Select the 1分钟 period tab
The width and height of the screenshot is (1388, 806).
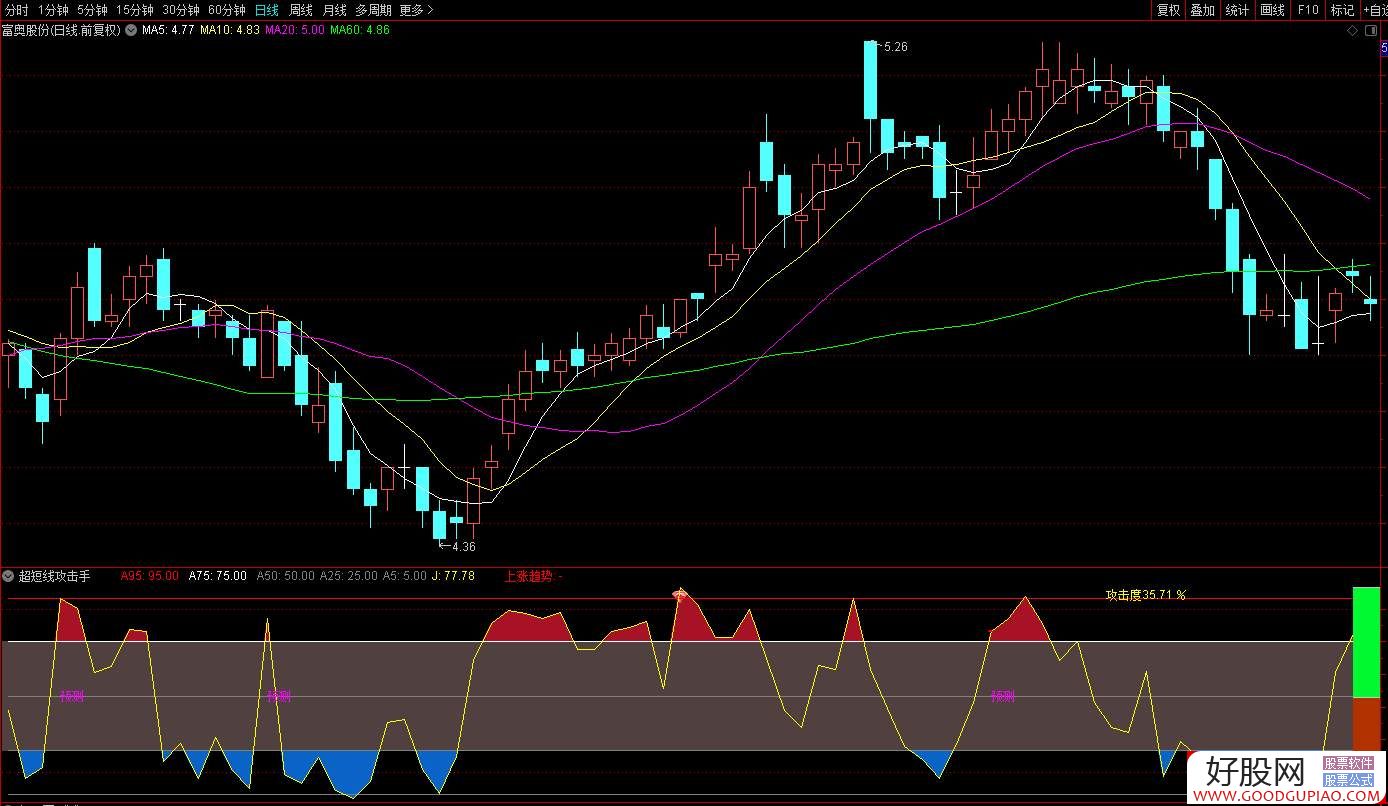[x=53, y=10]
